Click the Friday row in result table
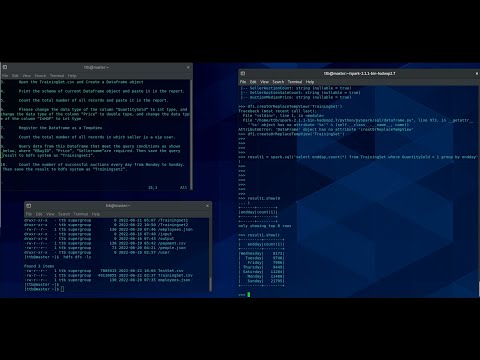This screenshot has height=360, width=480. tap(261, 263)
